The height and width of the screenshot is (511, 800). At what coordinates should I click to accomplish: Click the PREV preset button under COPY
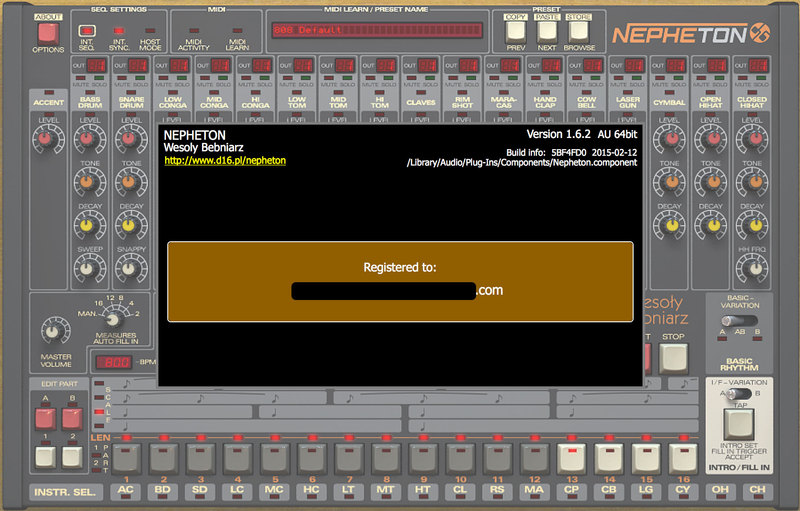click(515, 32)
